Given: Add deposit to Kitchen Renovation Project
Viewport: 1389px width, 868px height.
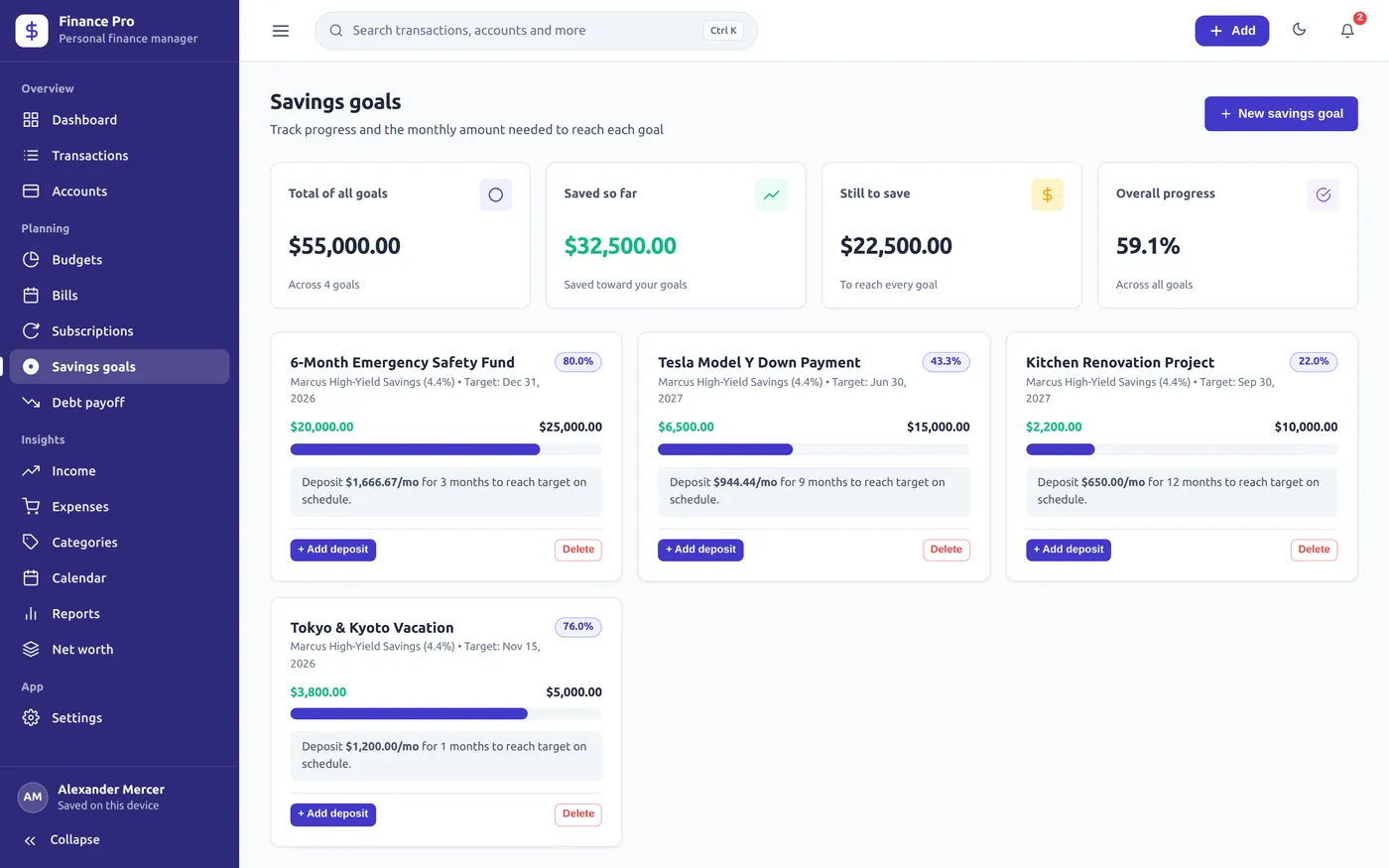Looking at the screenshot, I should [1069, 550].
